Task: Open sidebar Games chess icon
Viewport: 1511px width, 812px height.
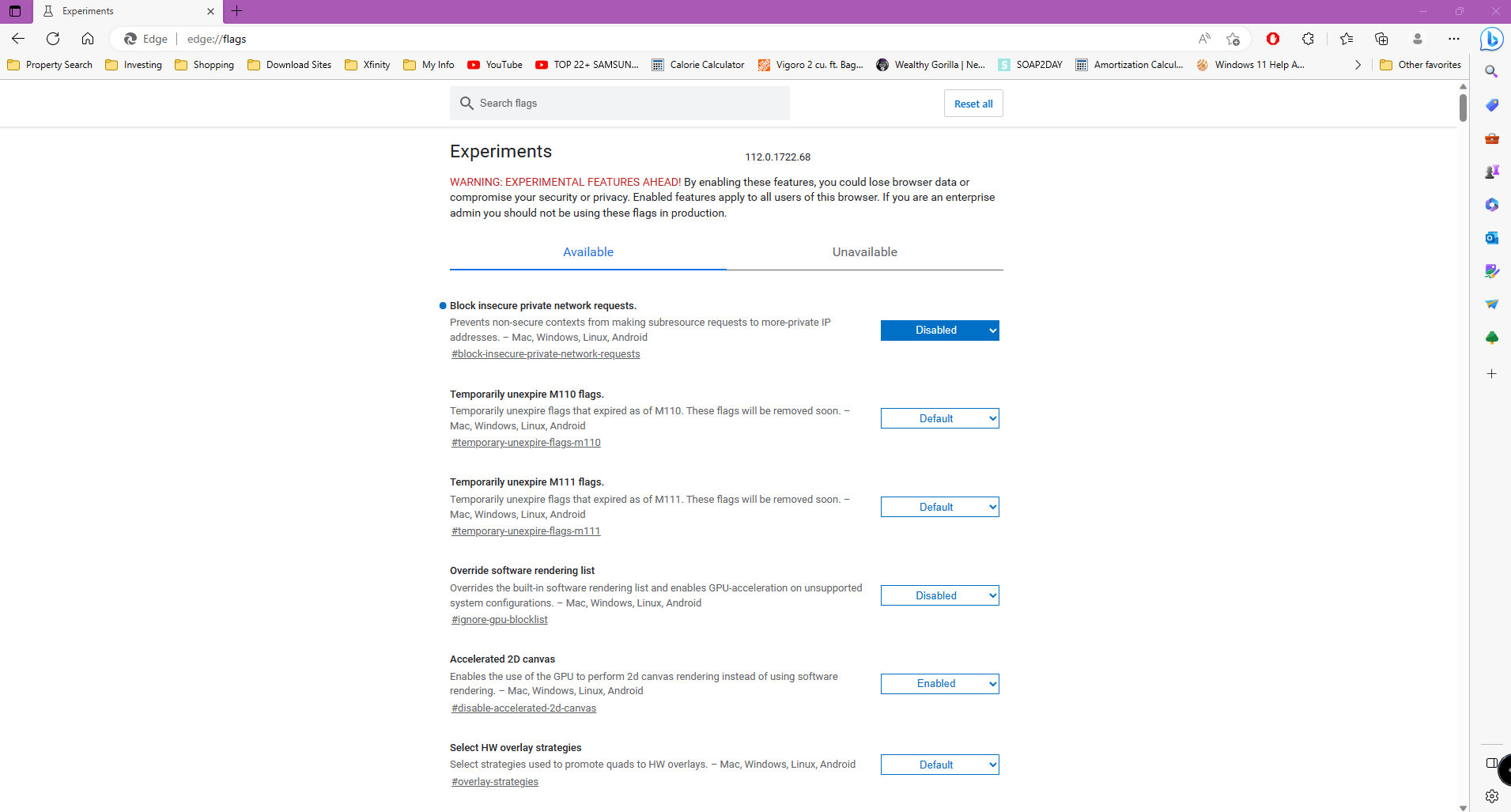Action: pyautogui.click(x=1492, y=172)
